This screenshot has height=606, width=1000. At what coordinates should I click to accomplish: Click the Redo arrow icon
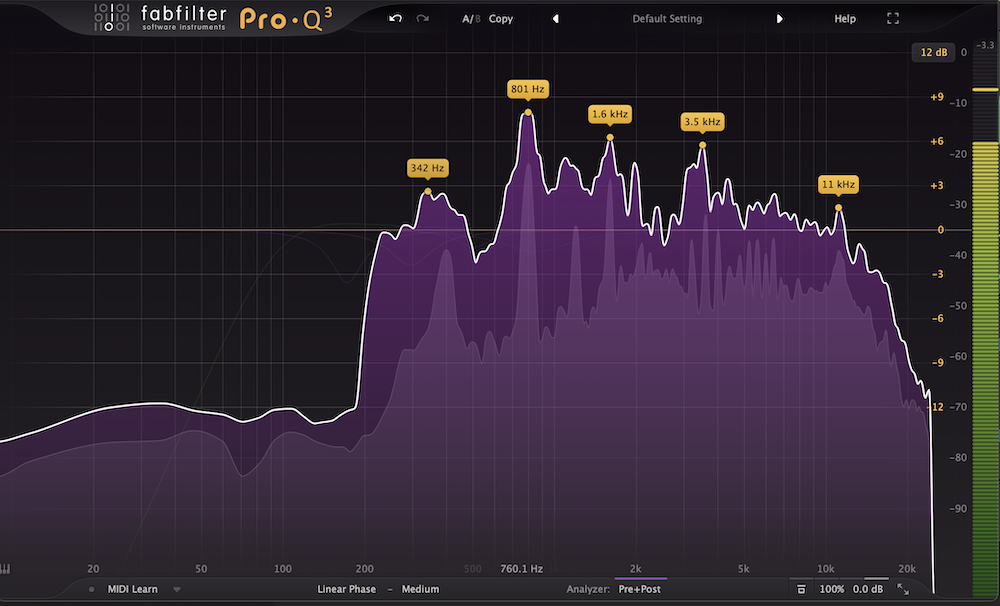click(422, 18)
